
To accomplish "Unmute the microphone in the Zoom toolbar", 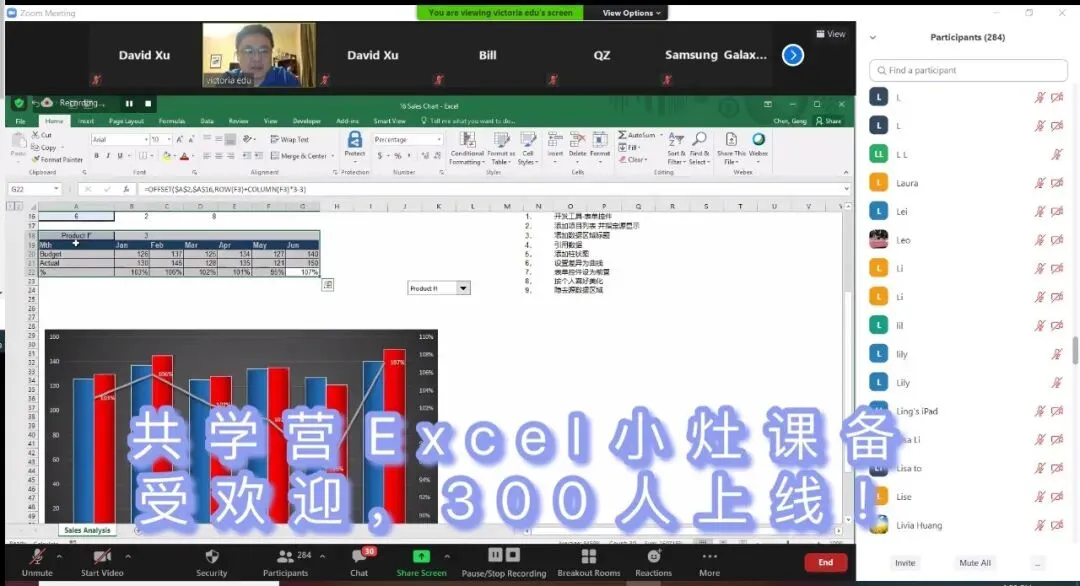I will point(37,563).
